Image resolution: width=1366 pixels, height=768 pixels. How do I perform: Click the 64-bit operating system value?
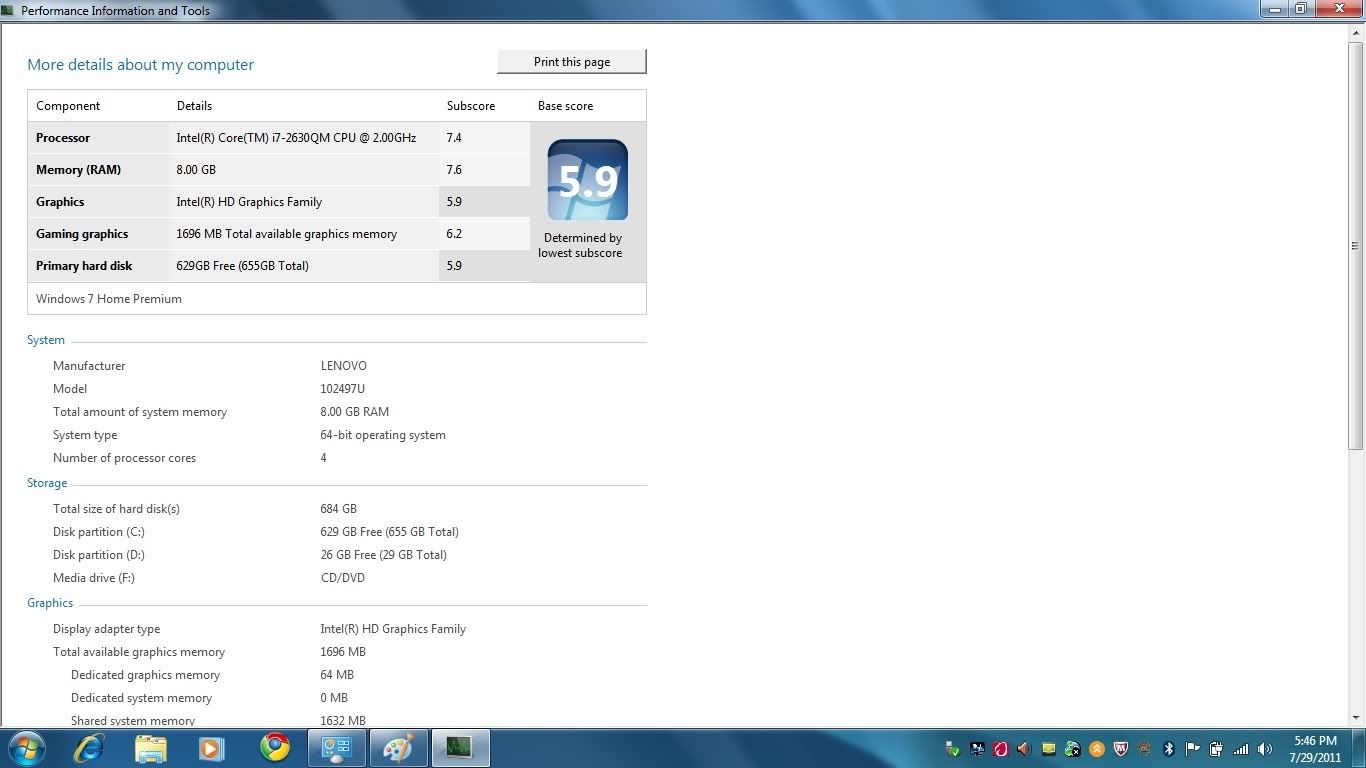383,435
